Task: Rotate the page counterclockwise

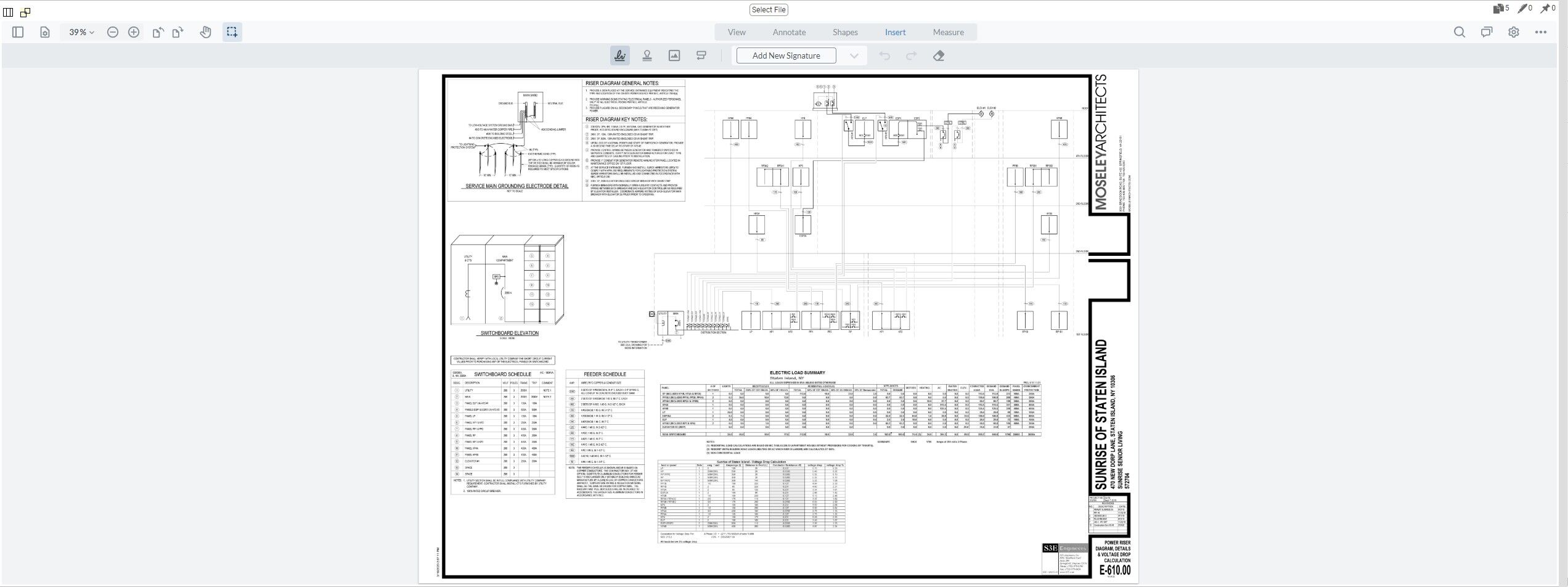Action: [x=158, y=32]
